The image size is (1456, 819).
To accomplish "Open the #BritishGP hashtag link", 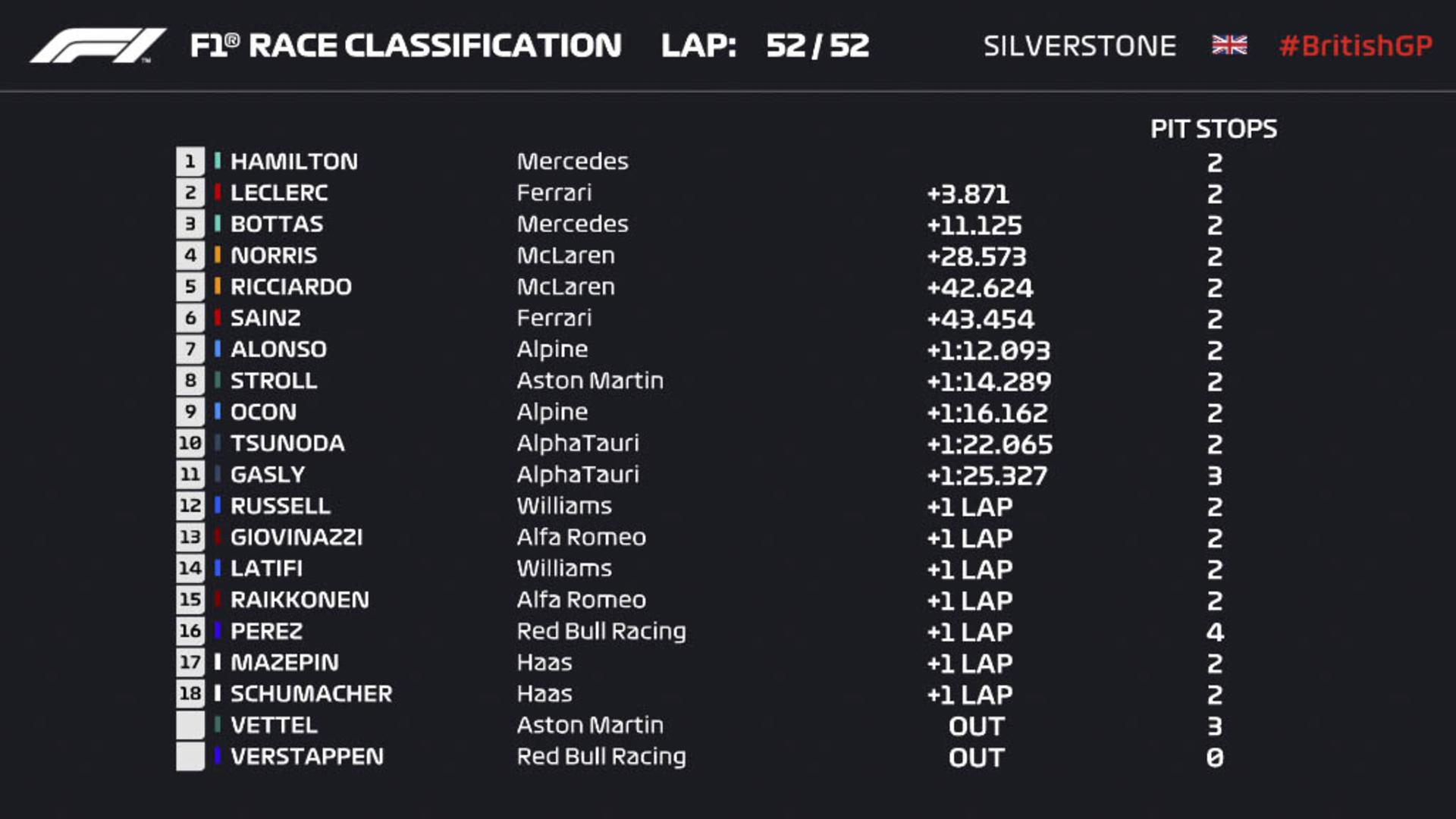I will [1356, 45].
